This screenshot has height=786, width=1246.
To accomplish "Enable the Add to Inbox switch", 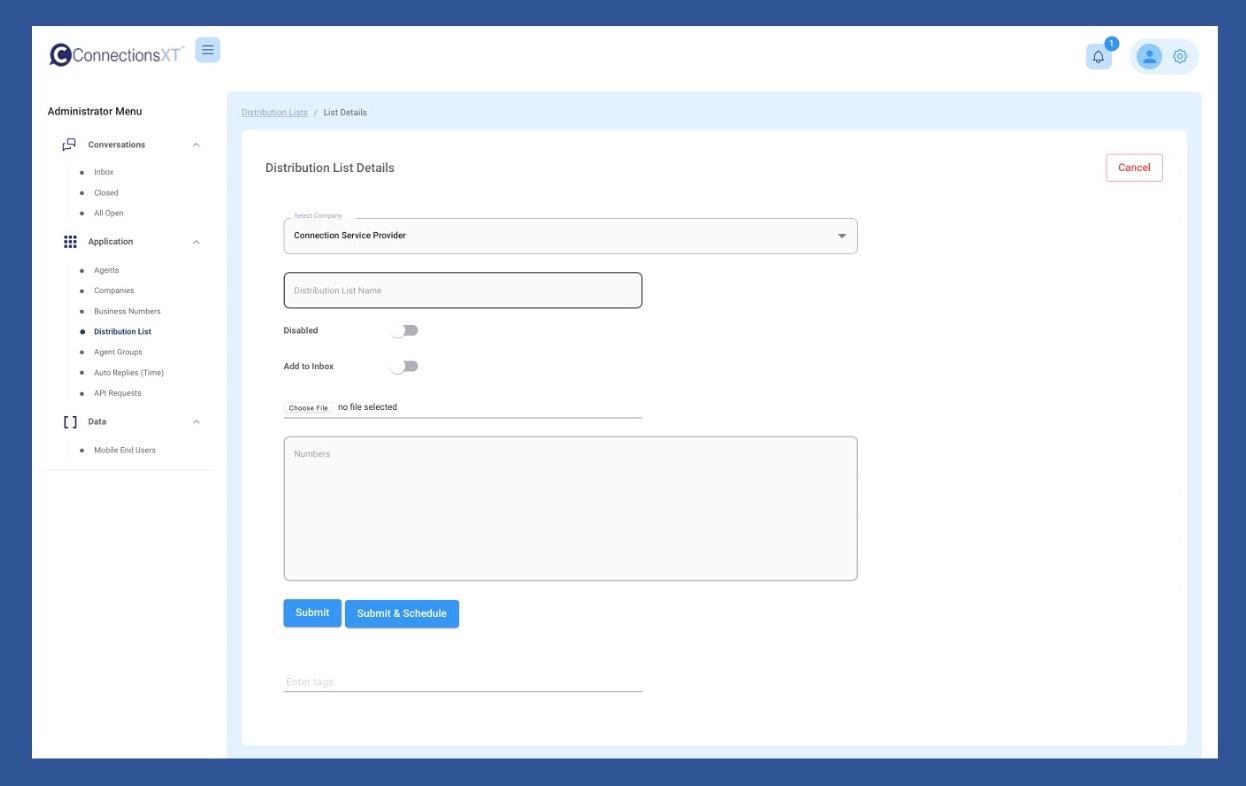I will coord(404,367).
